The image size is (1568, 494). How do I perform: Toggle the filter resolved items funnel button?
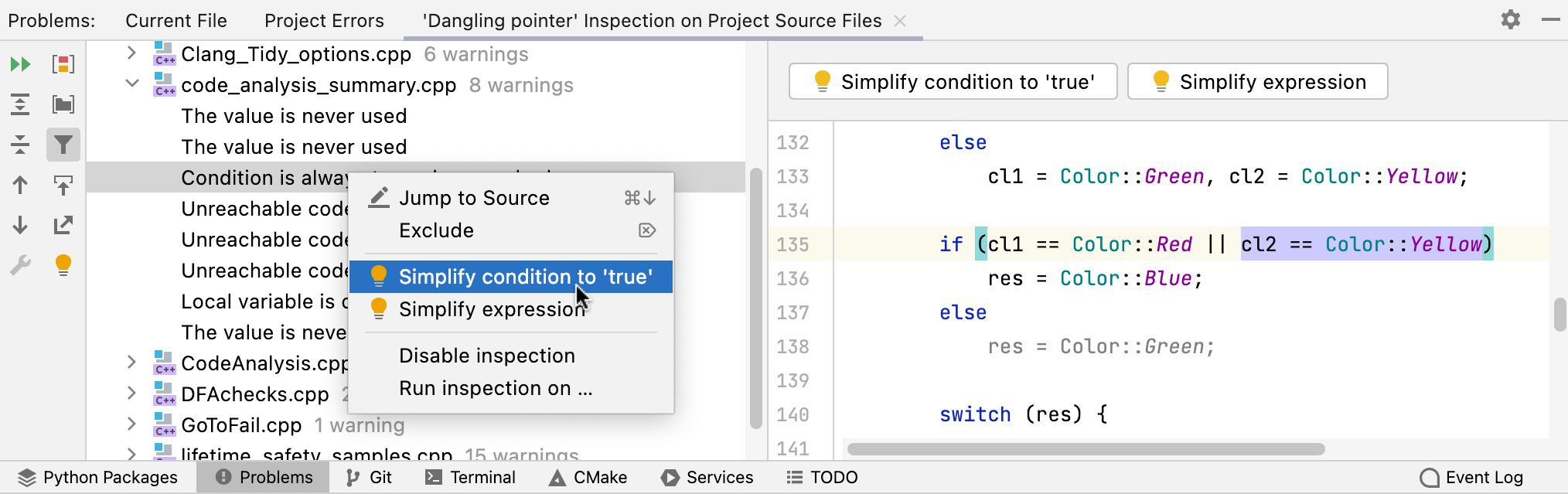click(63, 145)
